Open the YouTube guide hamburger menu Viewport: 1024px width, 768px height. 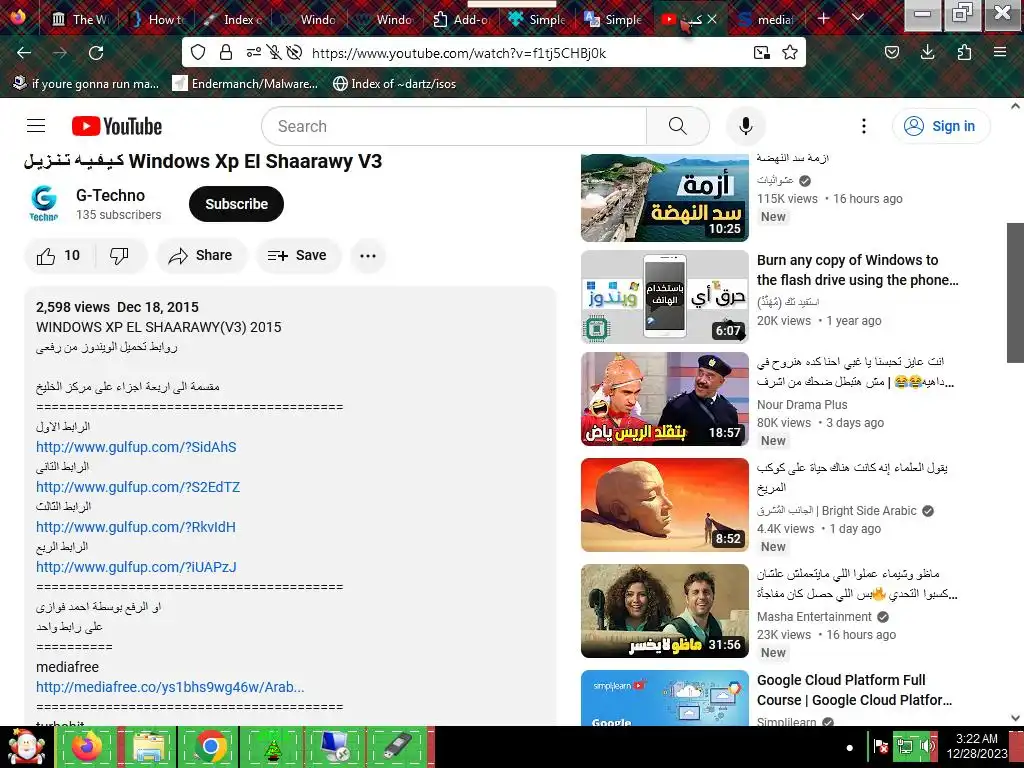pos(36,126)
